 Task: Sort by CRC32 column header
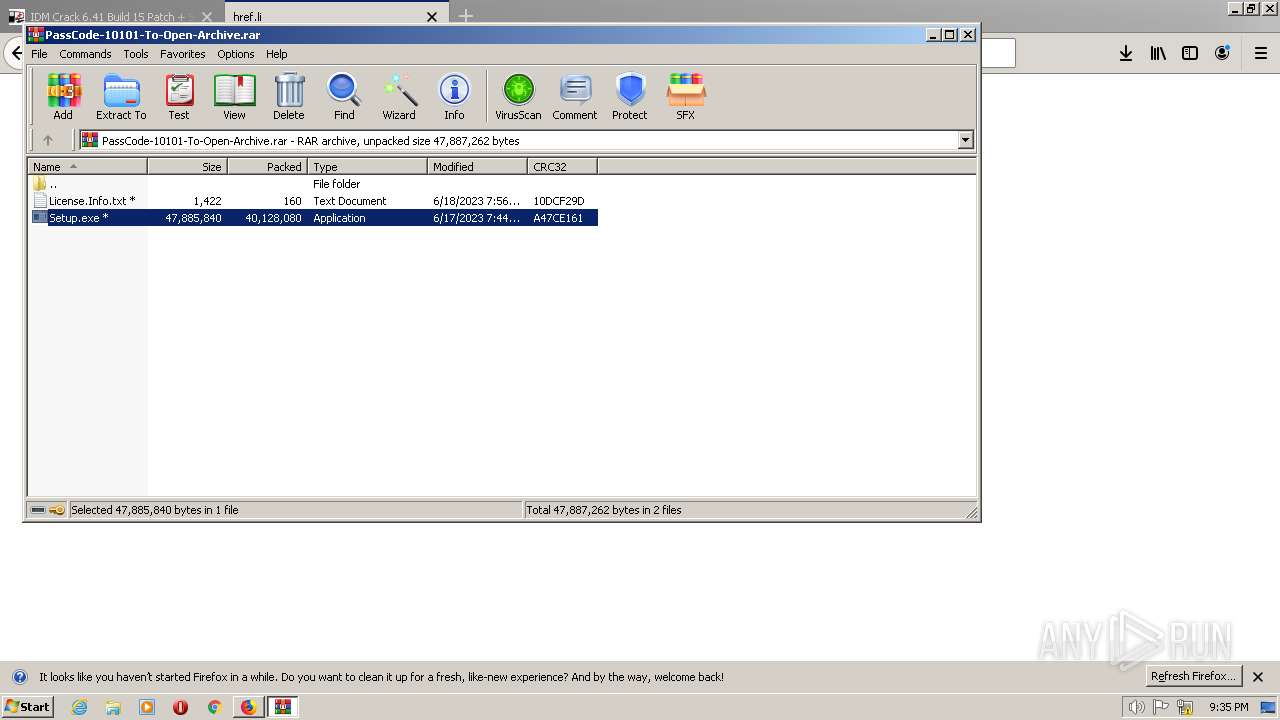pos(563,167)
